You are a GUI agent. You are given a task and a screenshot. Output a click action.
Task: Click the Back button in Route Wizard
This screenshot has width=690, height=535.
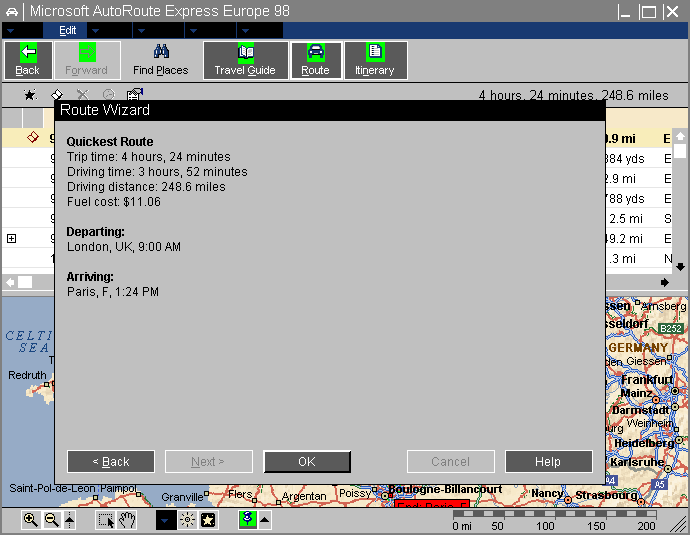(x=111, y=462)
